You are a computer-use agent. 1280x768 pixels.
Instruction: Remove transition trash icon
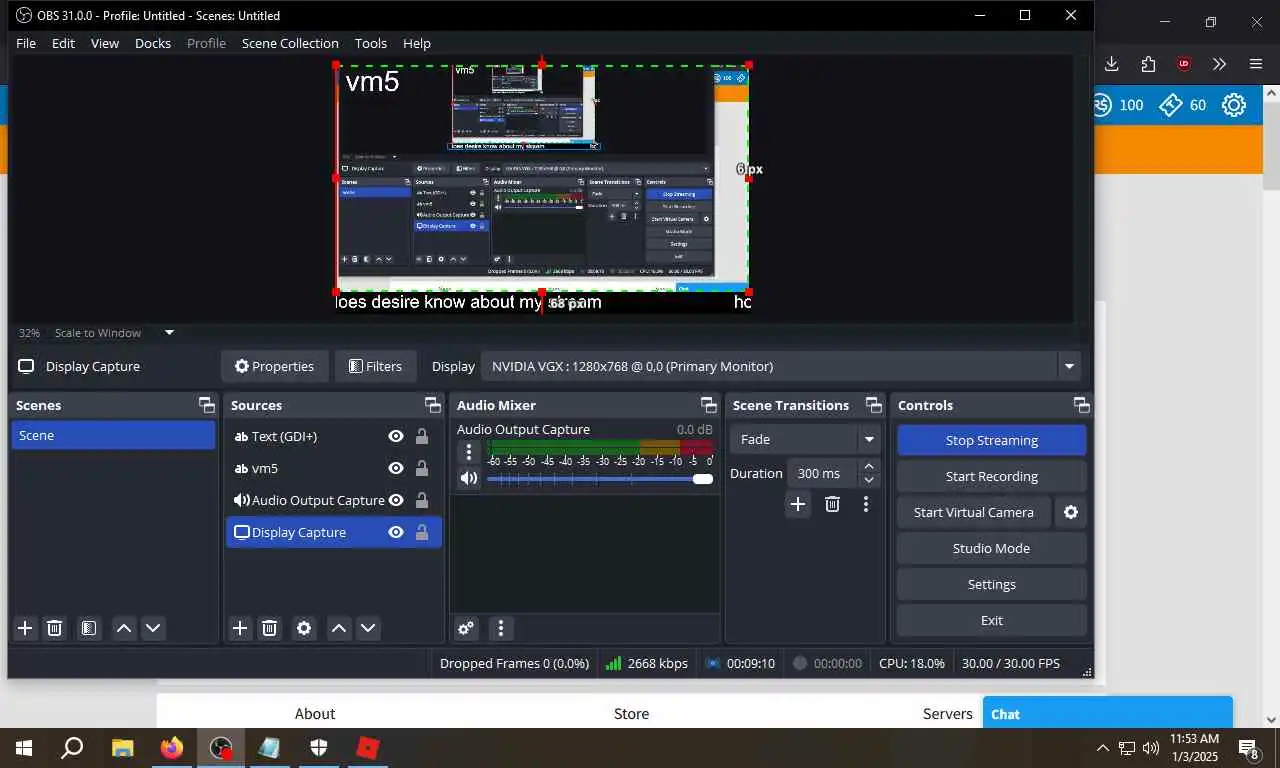832,504
